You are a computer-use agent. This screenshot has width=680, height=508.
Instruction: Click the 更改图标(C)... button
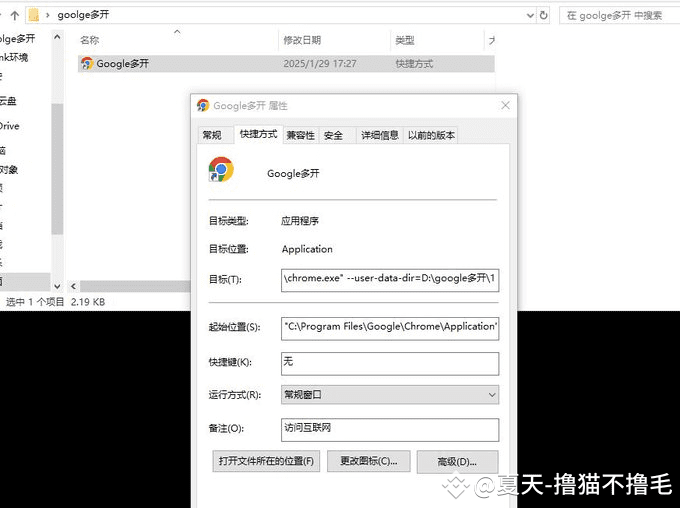368,461
